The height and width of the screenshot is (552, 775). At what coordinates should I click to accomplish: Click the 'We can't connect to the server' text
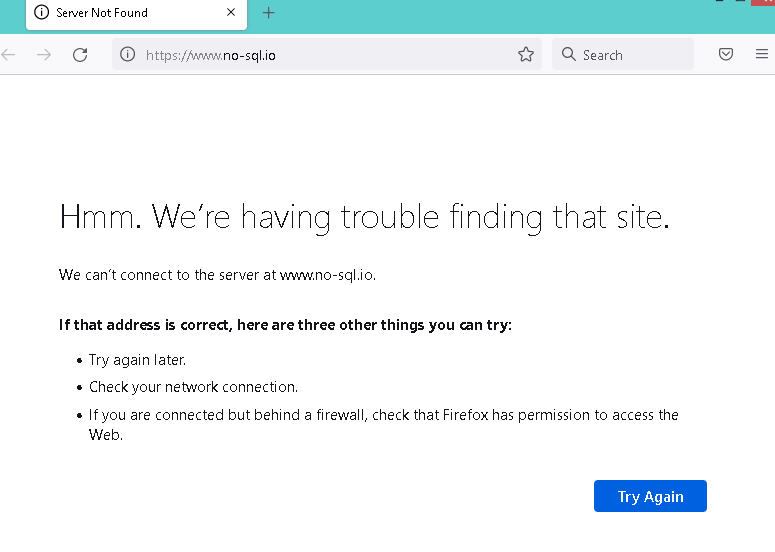(x=217, y=274)
